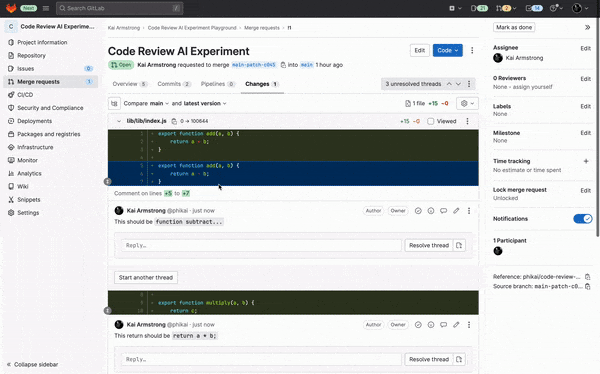Check the Viewed checkbox for index.js
Viewport: 600px width, 374px height.
tap(430, 121)
